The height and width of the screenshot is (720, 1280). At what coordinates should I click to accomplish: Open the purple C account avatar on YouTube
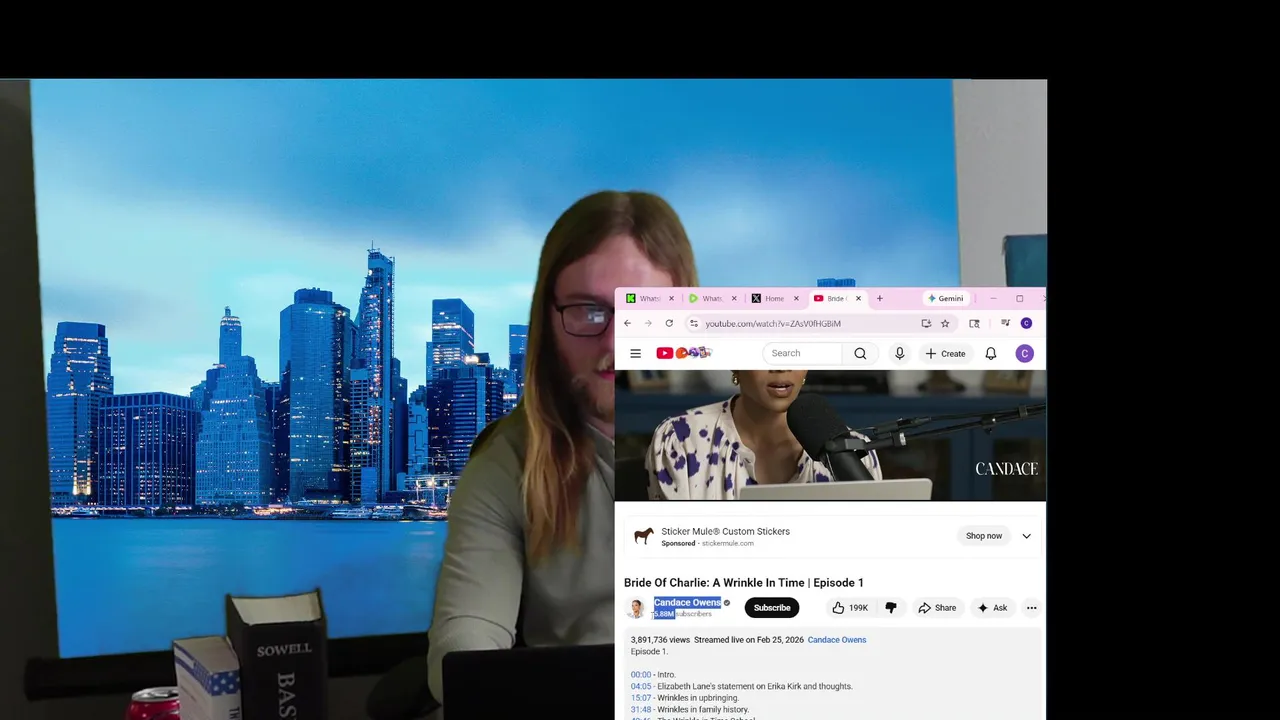pos(1024,353)
